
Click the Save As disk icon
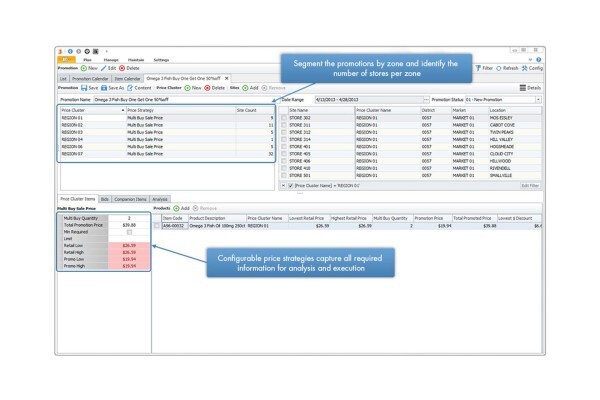pos(104,88)
